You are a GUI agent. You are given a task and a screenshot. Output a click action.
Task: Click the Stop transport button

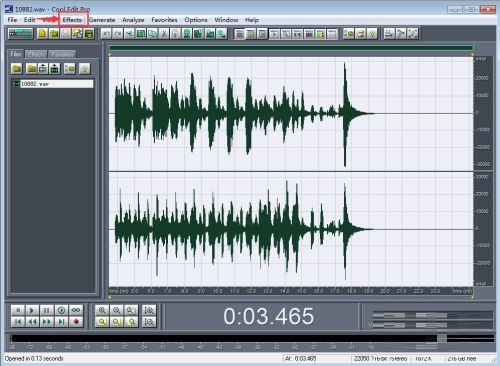pyautogui.click(x=18, y=310)
